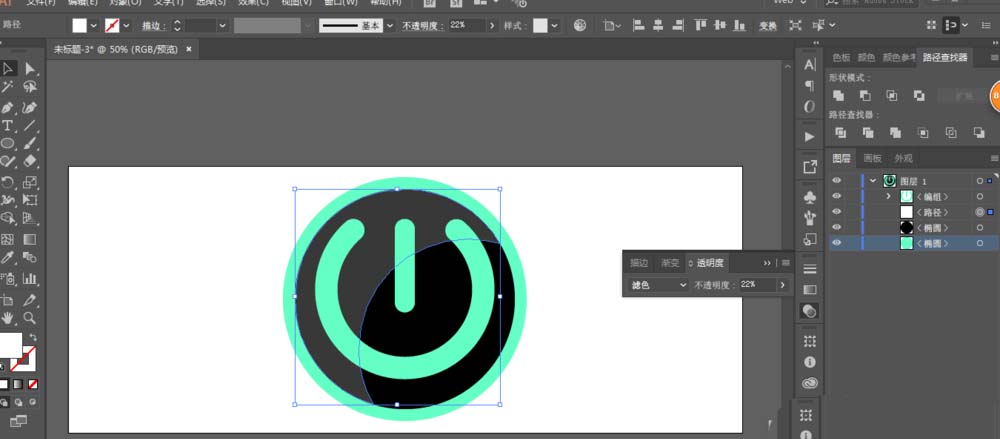Switch to 渐变 tab in floating panel
1000x439 pixels.
pyautogui.click(x=670, y=263)
